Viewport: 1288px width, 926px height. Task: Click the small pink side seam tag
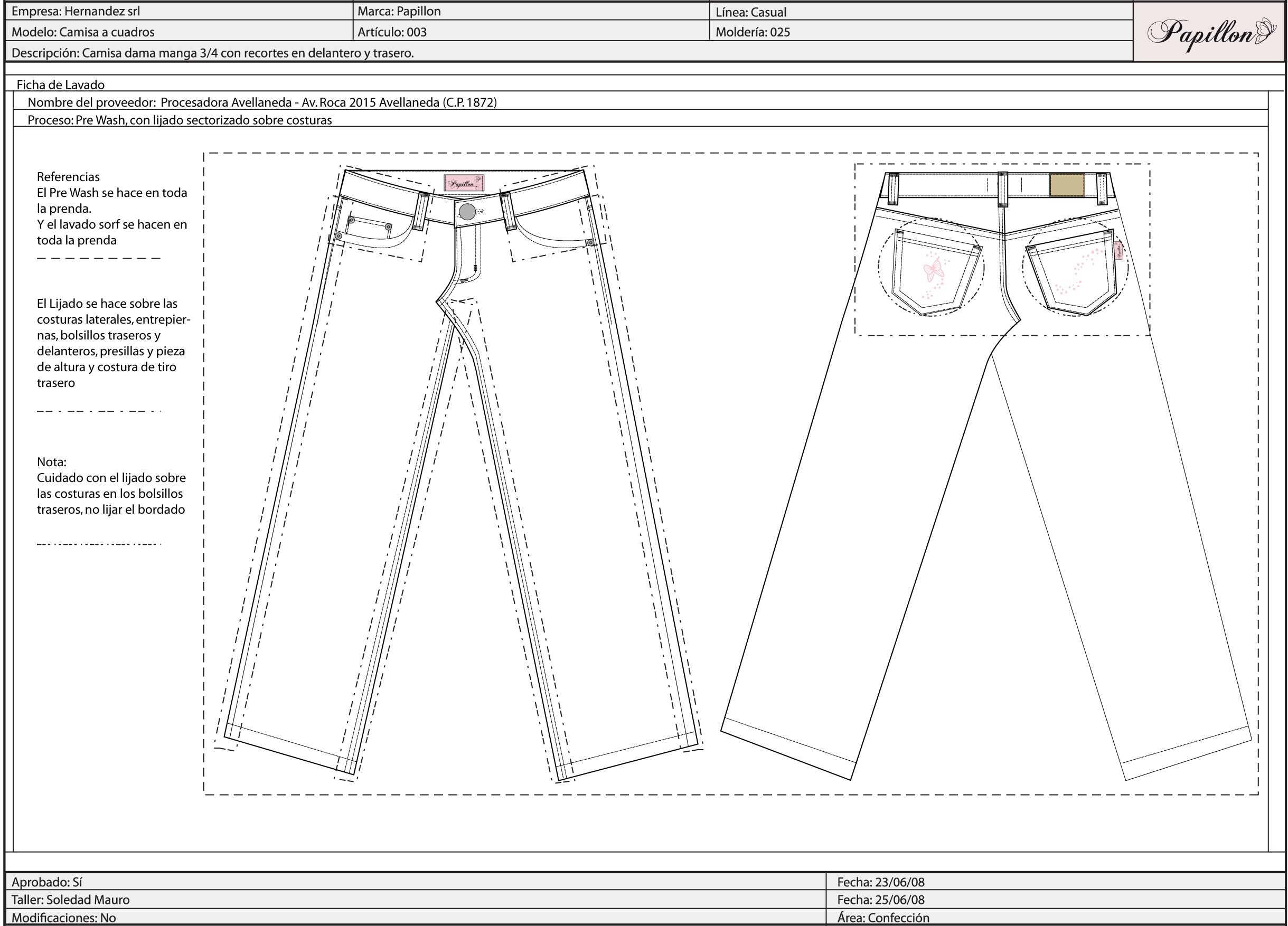[1118, 250]
